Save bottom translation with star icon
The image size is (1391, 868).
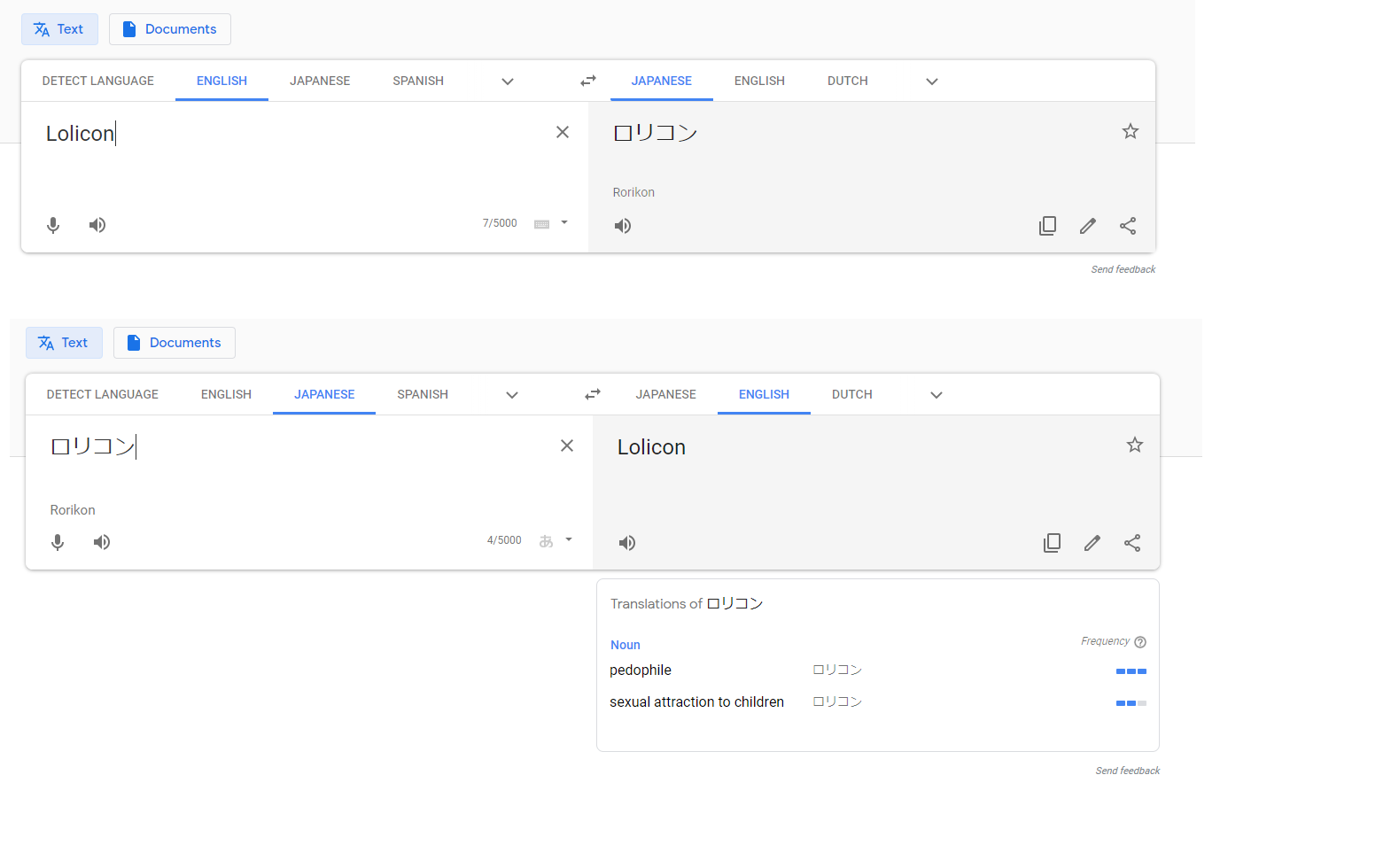[x=1135, y=445]
